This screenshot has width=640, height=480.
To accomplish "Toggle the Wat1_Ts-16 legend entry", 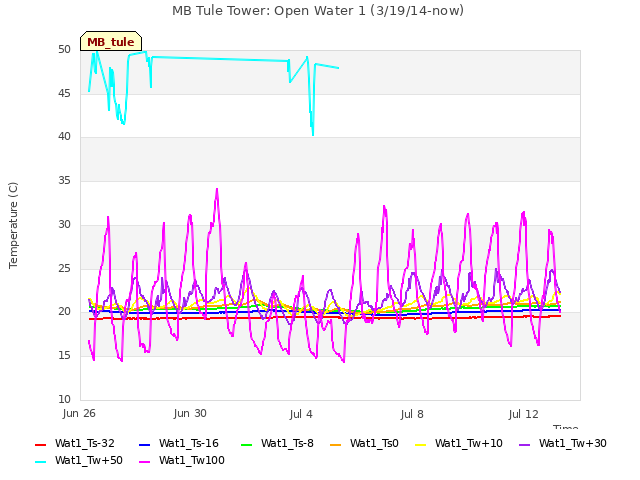I will 179,444.
